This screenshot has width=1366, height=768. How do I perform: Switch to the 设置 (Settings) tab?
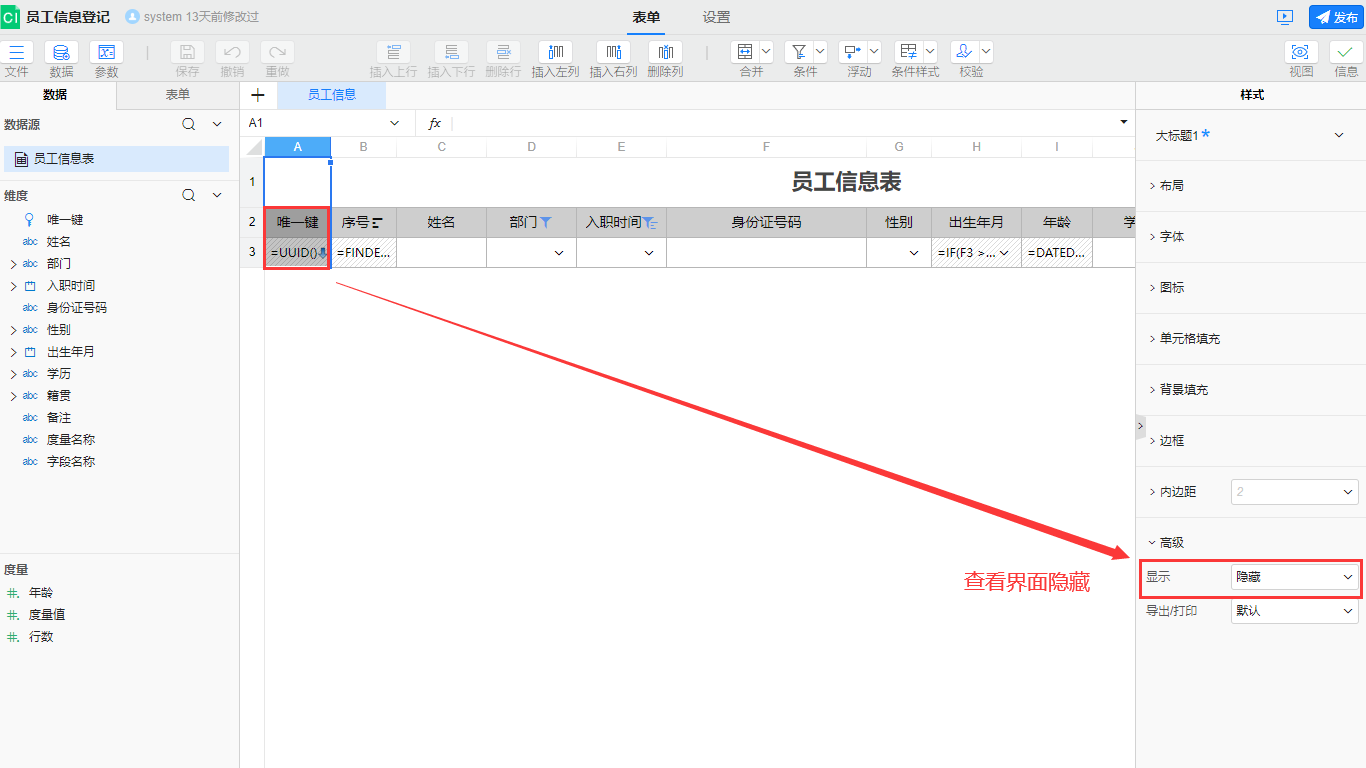click(716, 17)
